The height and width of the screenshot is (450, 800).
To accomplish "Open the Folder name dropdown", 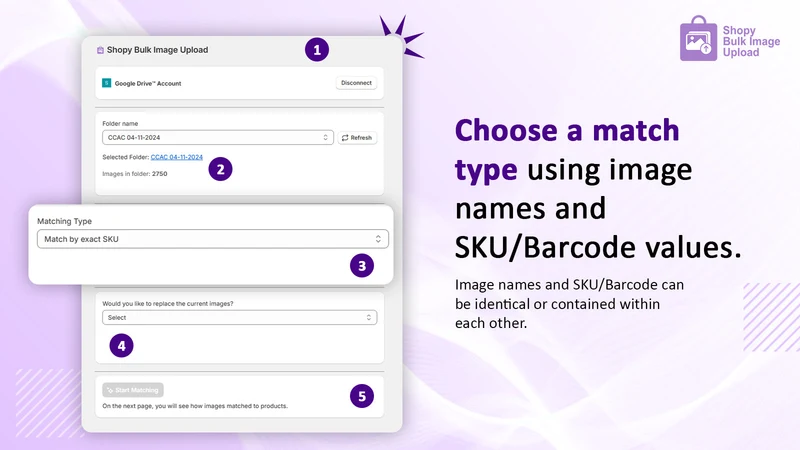I will tap(218, 138).
